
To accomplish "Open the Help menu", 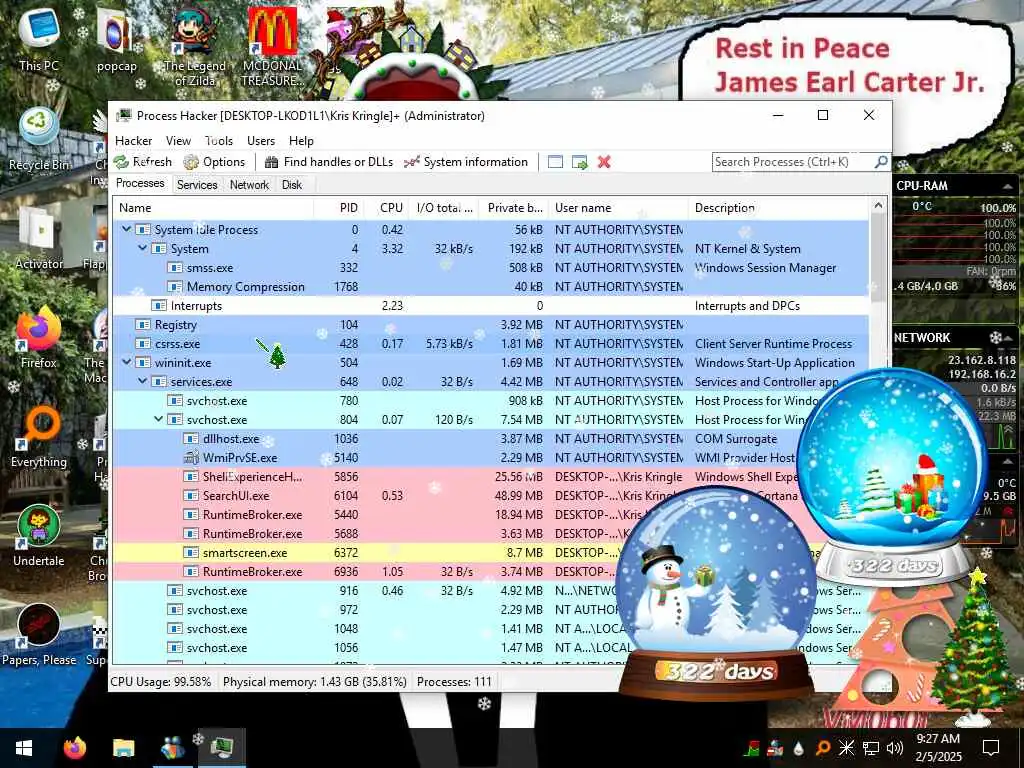I will (x=301, y=140).
